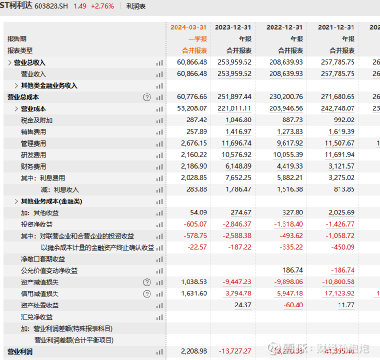Open chart icon for 其他类金融业务收入 row
380x360 pixels.
tap(160, 86)
